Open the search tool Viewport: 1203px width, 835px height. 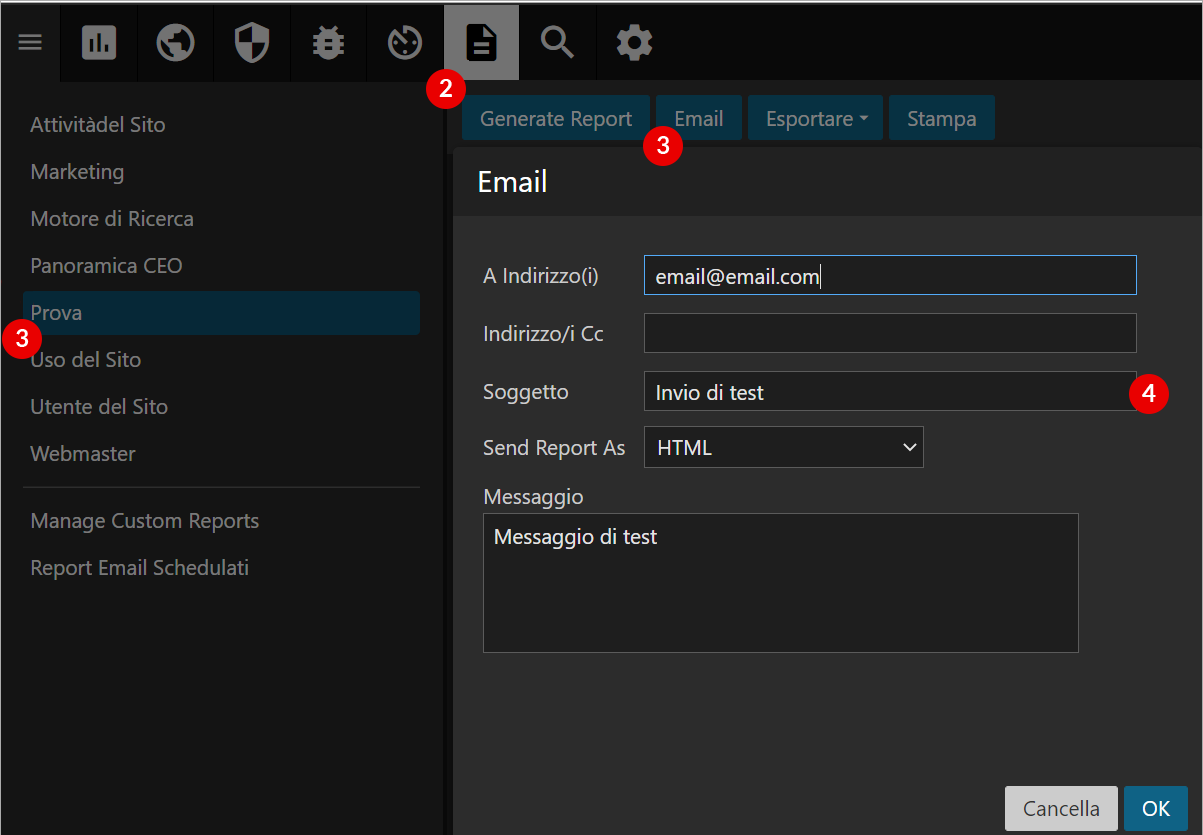[557, 42]
